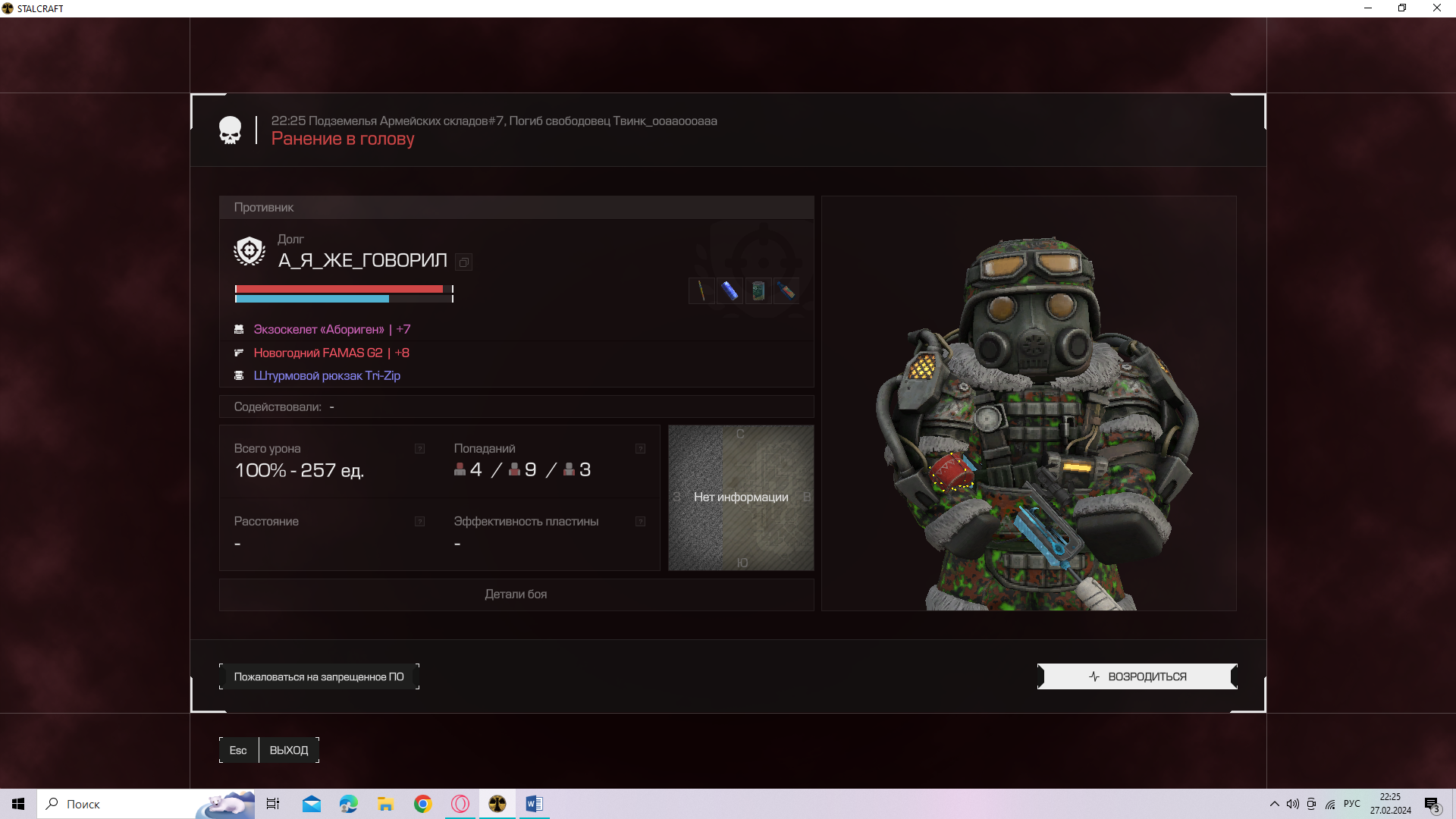Viewport: 1456px width, 819px height.
Task: Click the backpack icon beside Tri-Zip
Action: pos(239,375)
